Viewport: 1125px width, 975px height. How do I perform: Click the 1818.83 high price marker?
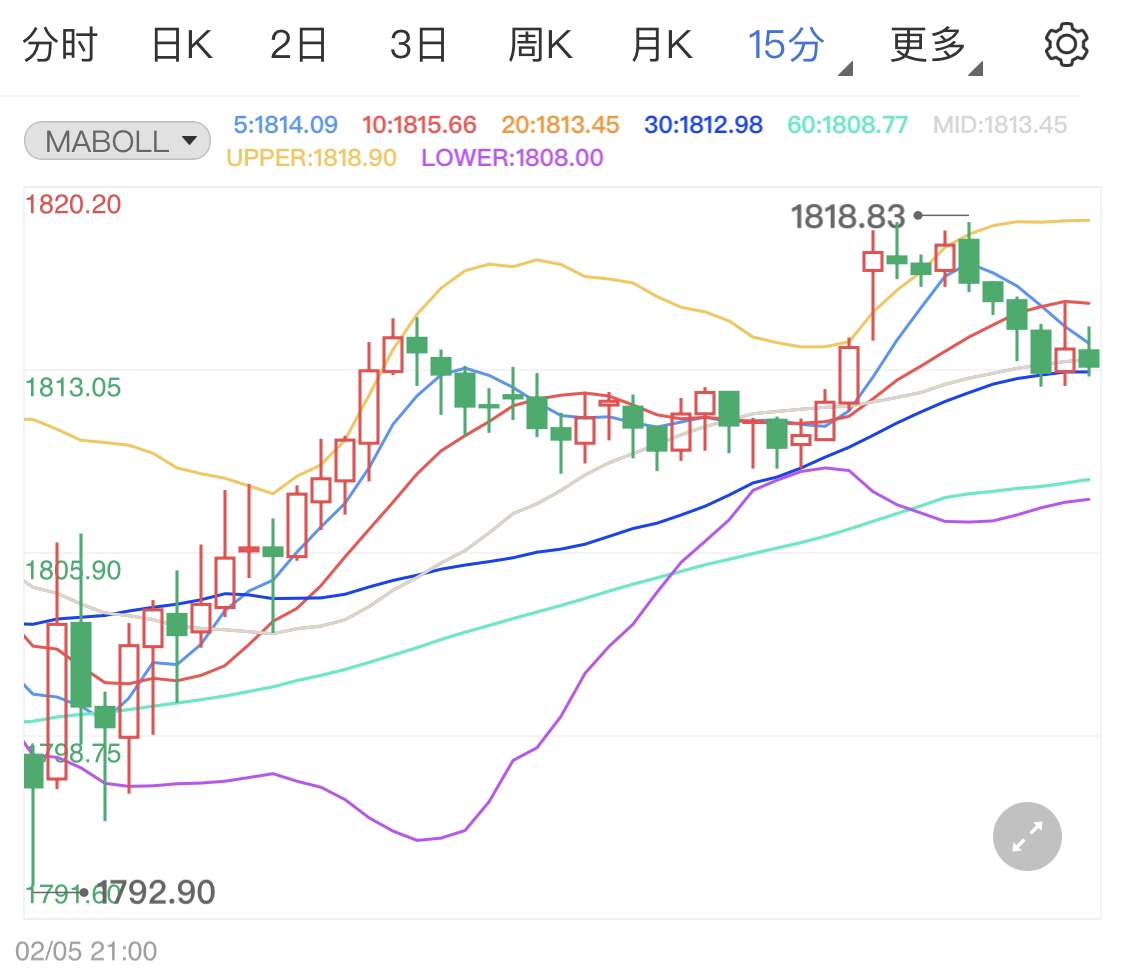pyautogui.click(x=847, y=217)
